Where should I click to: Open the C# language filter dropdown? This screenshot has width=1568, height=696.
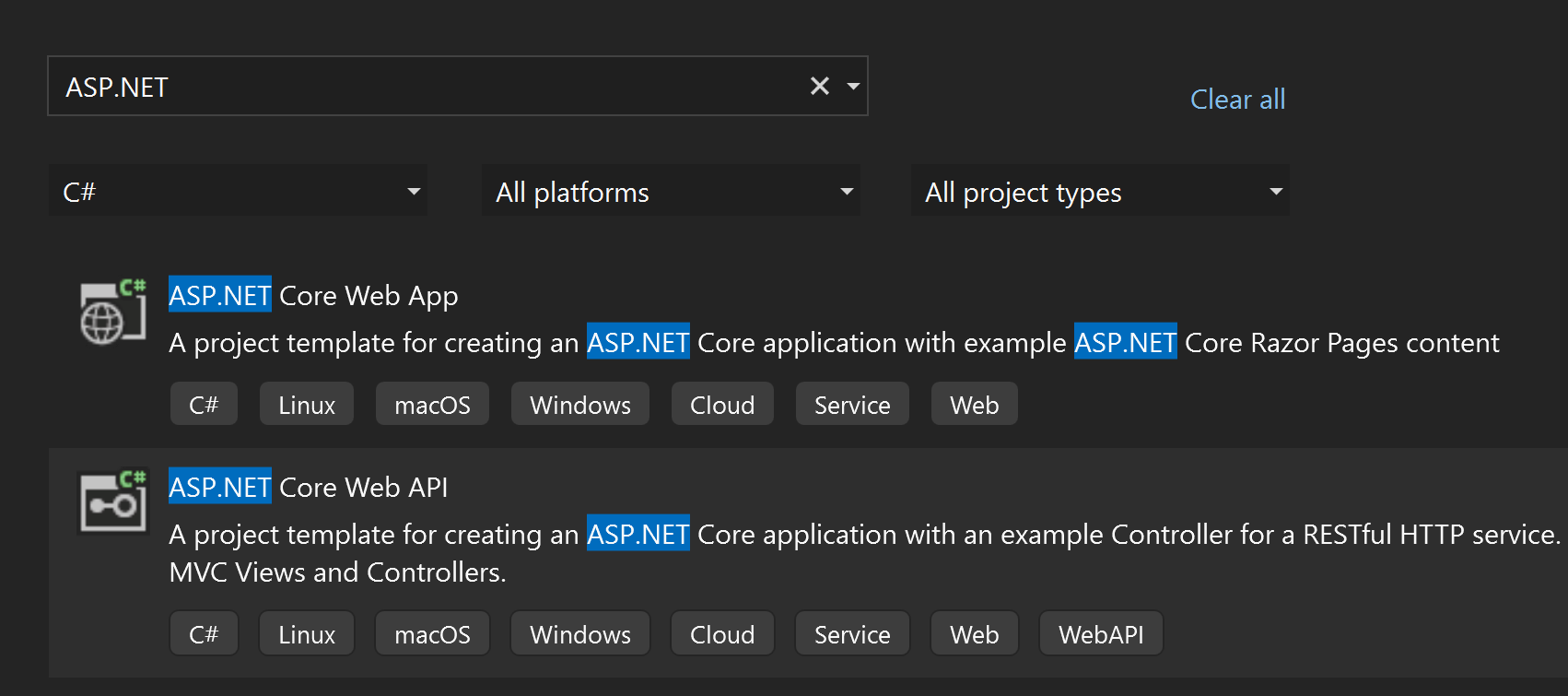point(238,191)
